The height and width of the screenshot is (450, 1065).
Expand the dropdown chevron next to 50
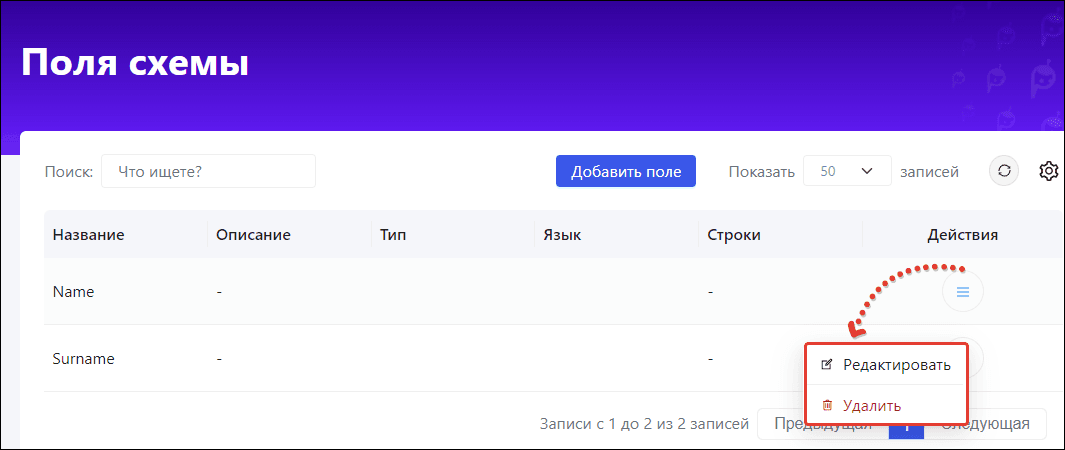point(867,171)
